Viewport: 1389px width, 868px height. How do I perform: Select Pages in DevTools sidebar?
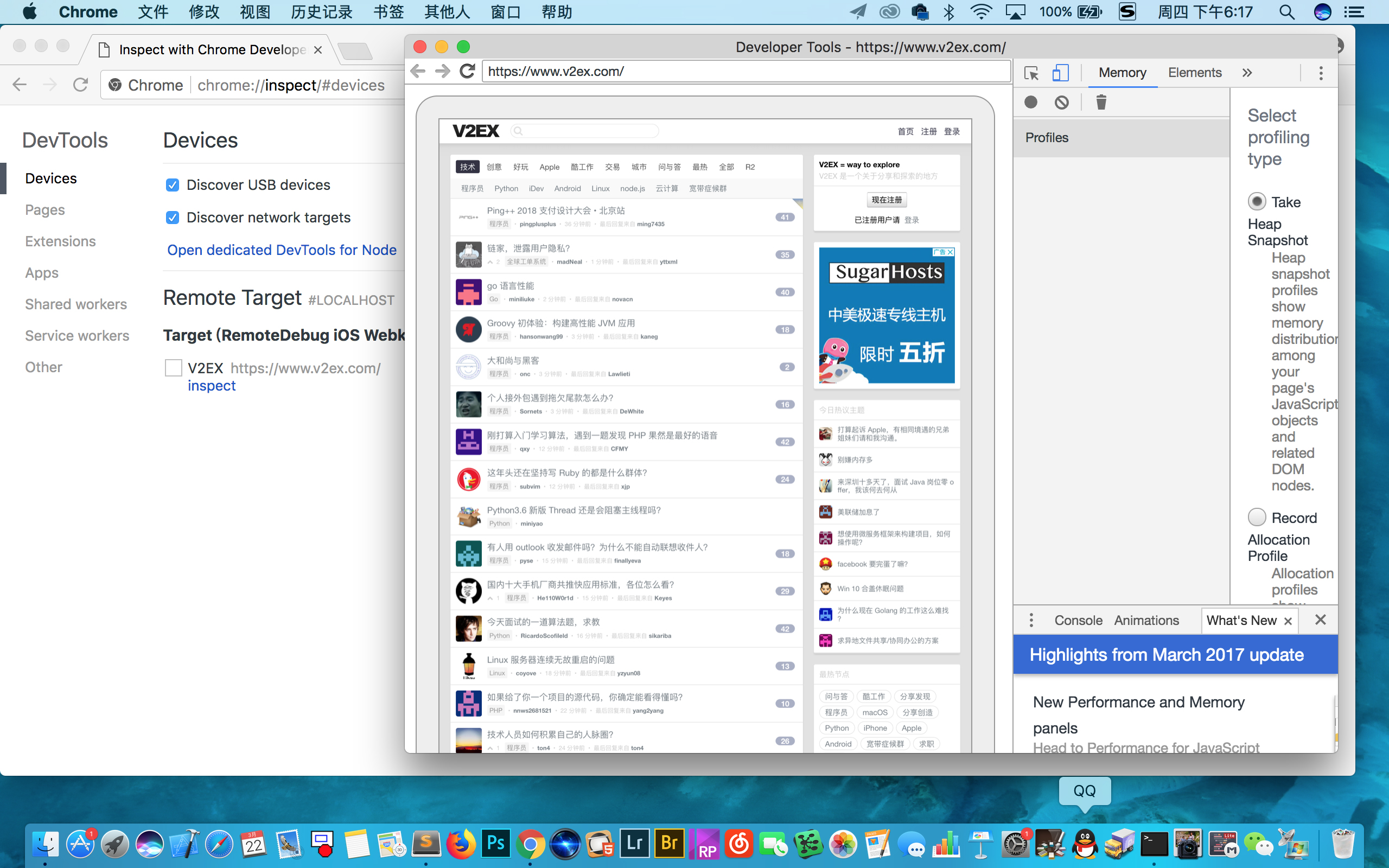click(x=45, y=210)
